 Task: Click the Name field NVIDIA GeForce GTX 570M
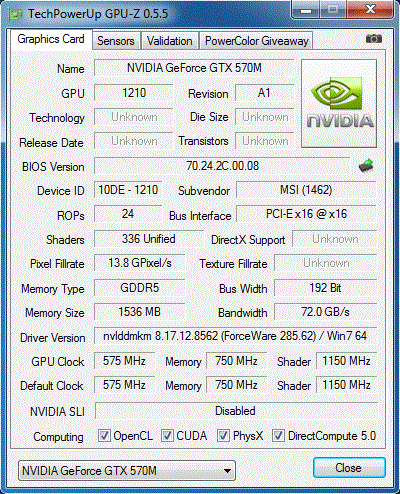coord(194,68)
